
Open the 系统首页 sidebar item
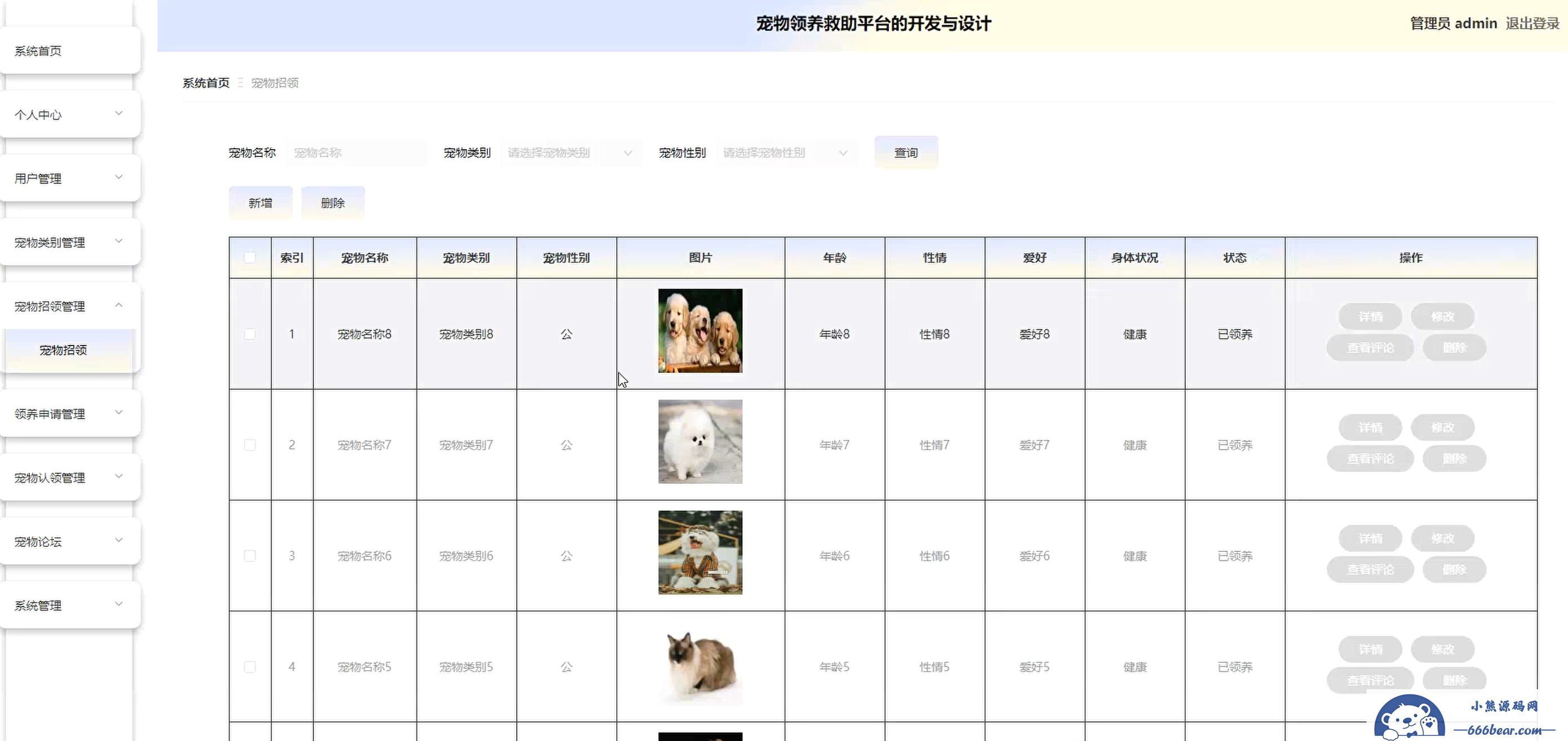point(70,51)
